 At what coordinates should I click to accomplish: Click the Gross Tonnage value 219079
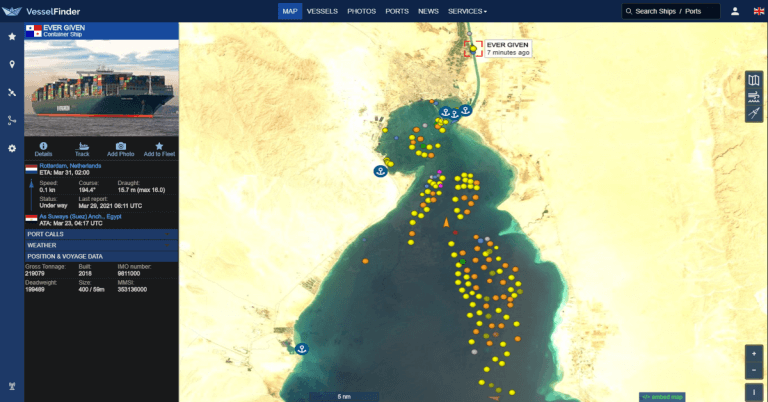pos(35,274)
